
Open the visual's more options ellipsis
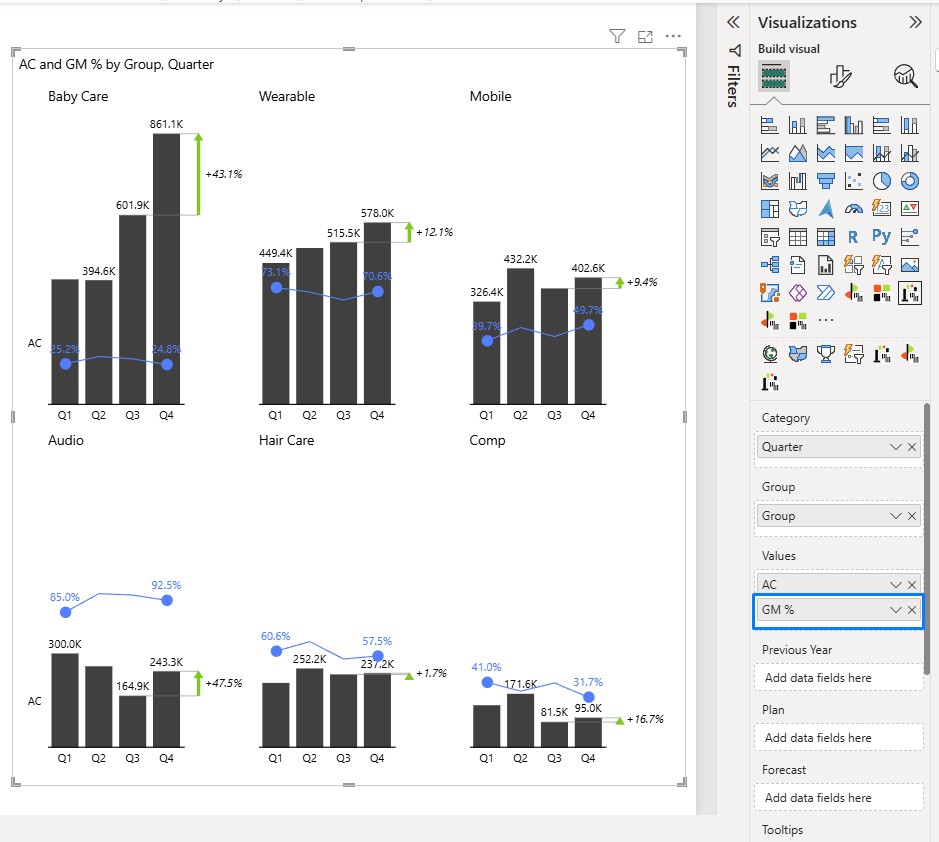pos(673,36)
